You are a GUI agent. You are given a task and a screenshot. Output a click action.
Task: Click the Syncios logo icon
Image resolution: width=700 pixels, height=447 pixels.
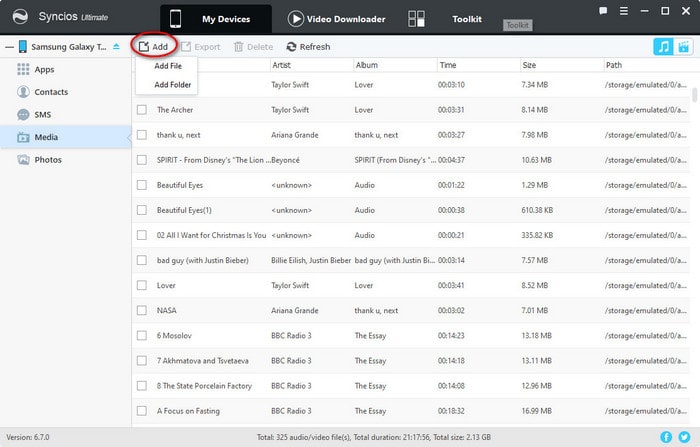click(20, 17)
